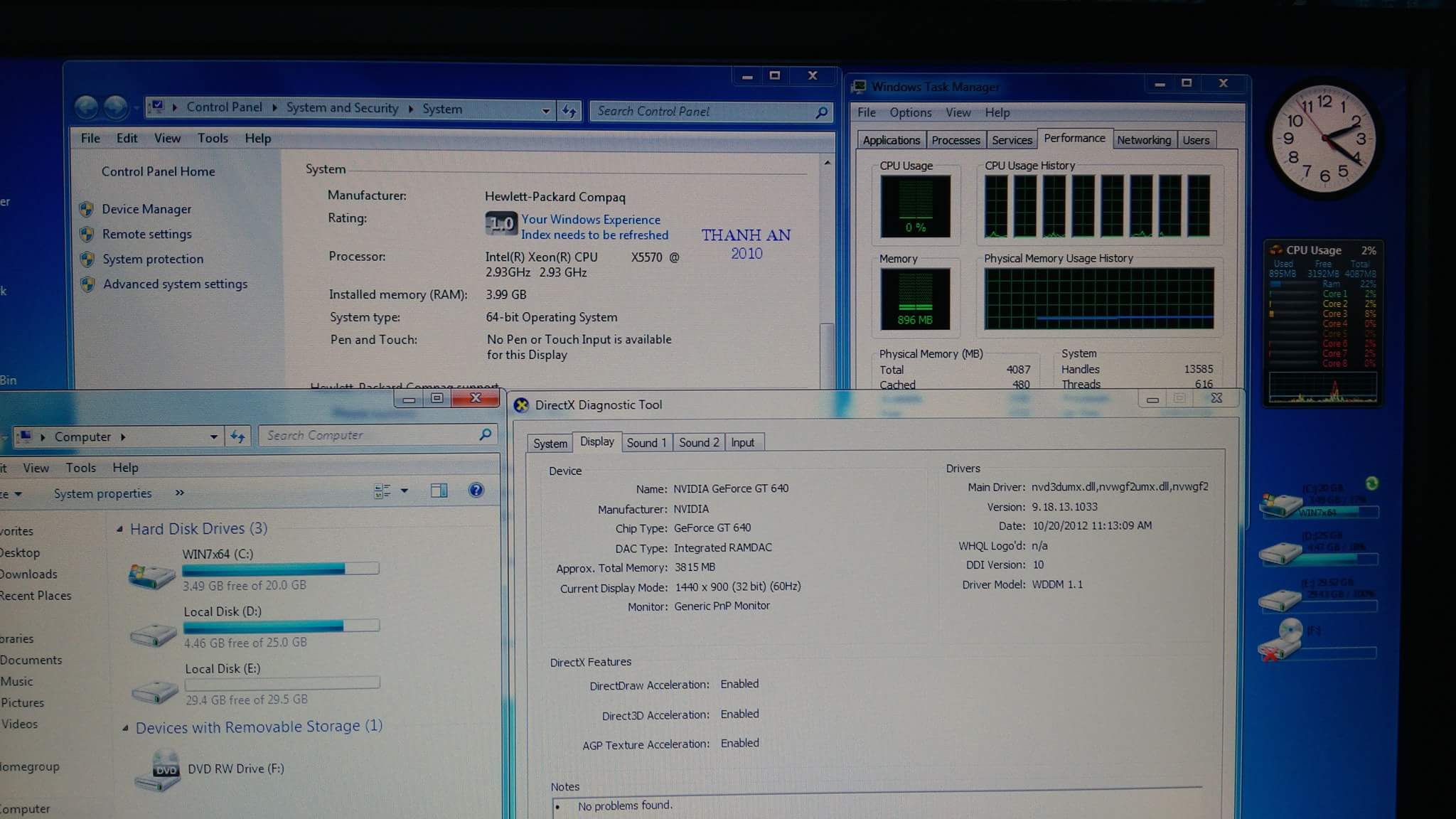The image size is (1456, 819).
Task: Click Device Manager shield icon
Action: pos(86,209)
